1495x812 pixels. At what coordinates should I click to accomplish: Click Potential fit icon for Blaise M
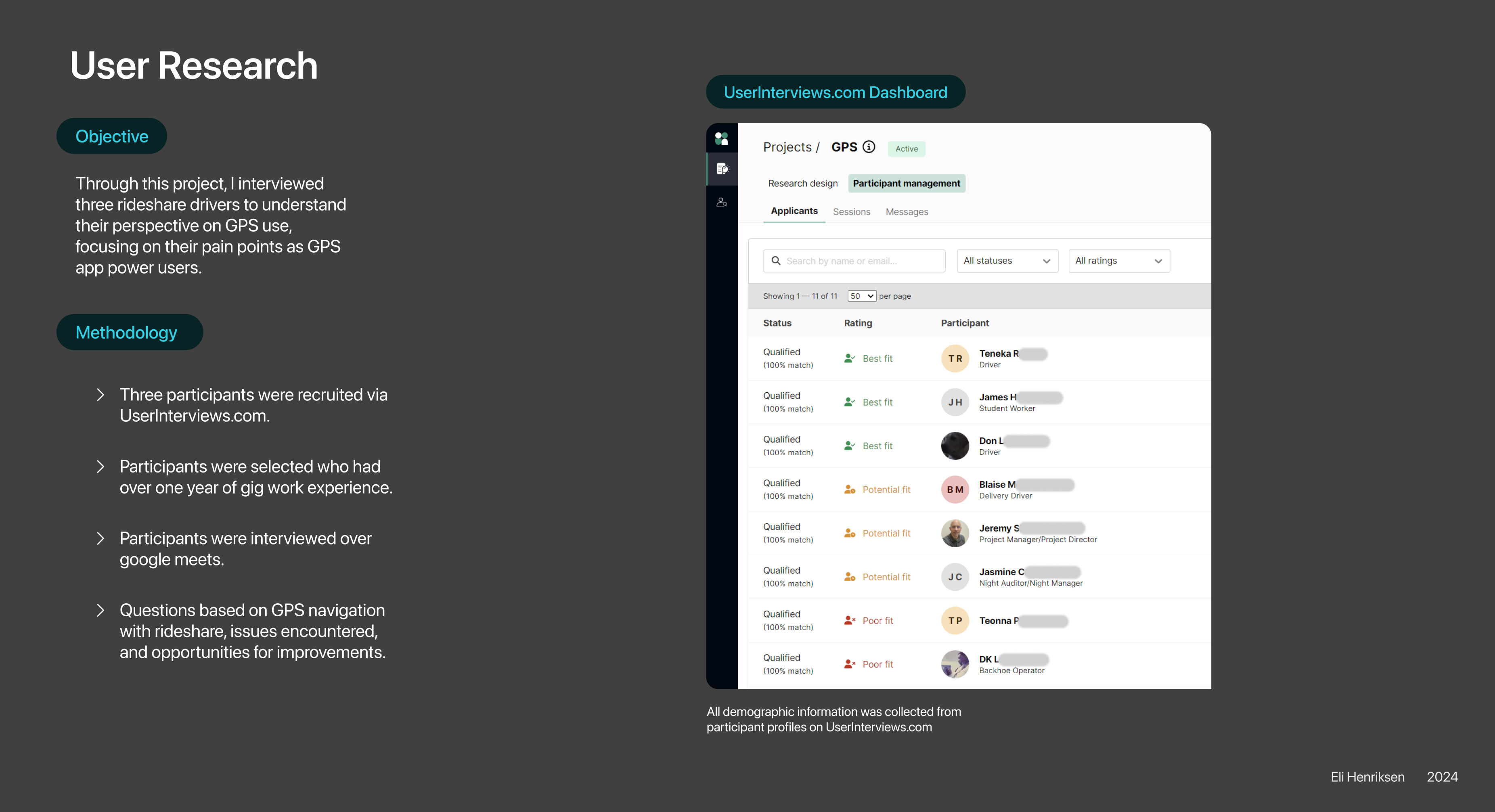point(850,489)
